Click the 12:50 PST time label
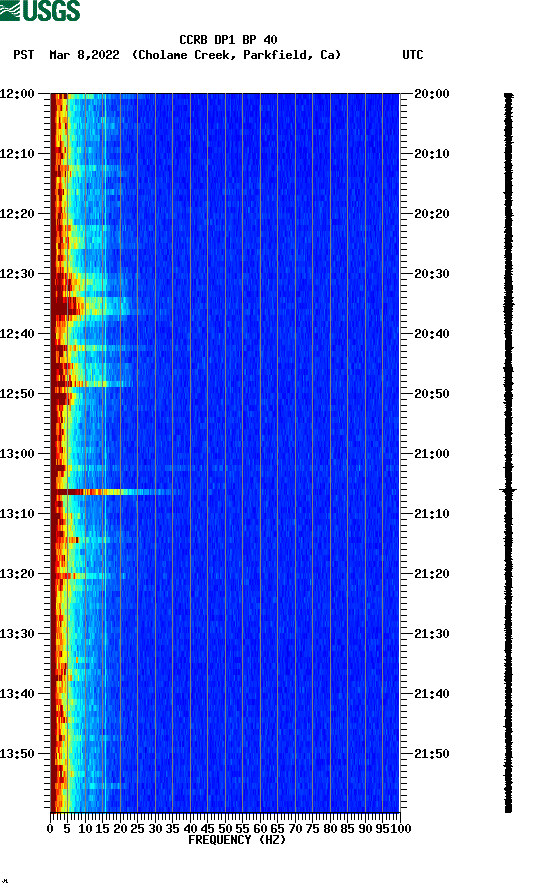 (x=18, y=394)
